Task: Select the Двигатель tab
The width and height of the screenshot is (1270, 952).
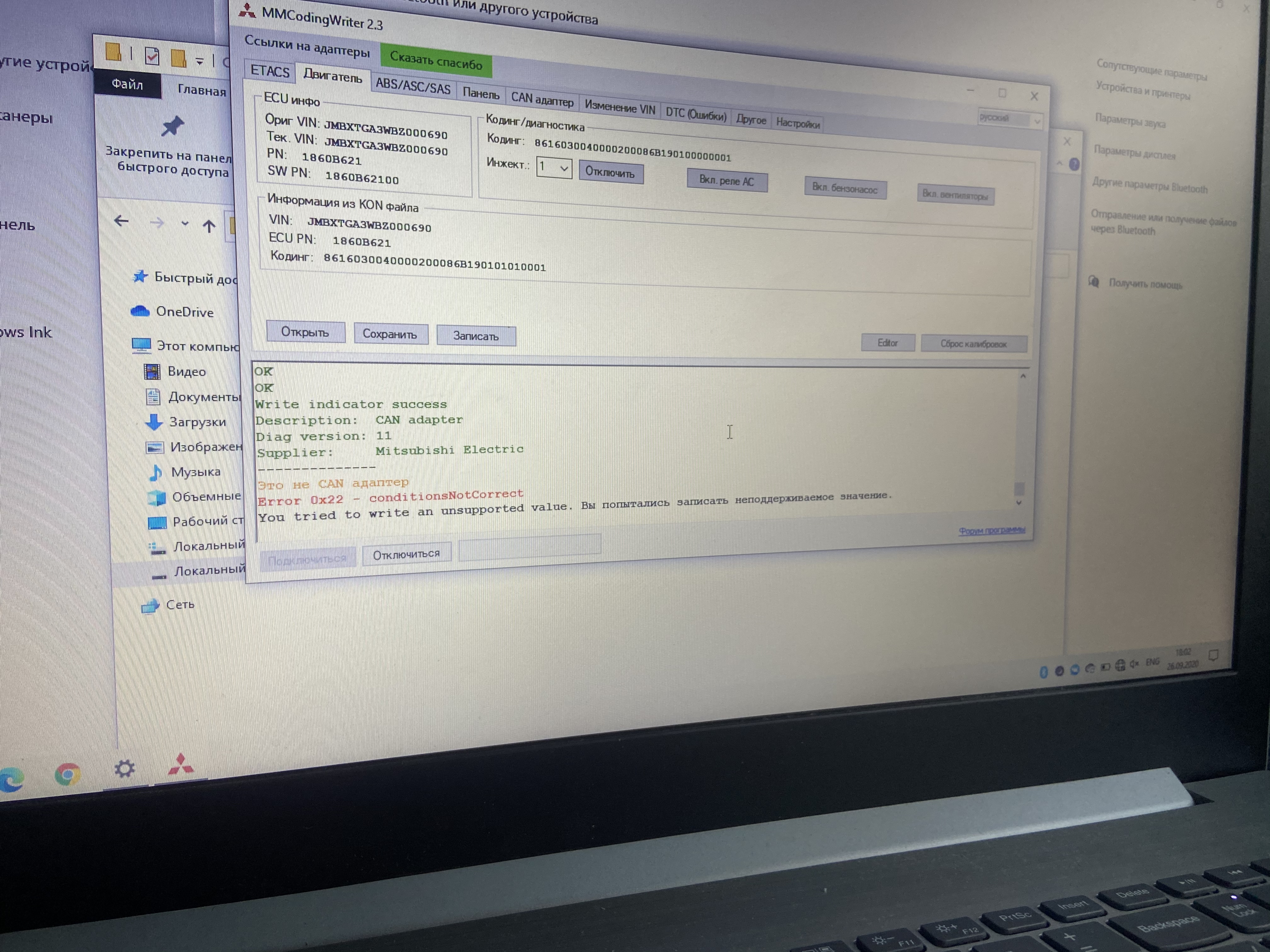Action: (x=332, y=77)
